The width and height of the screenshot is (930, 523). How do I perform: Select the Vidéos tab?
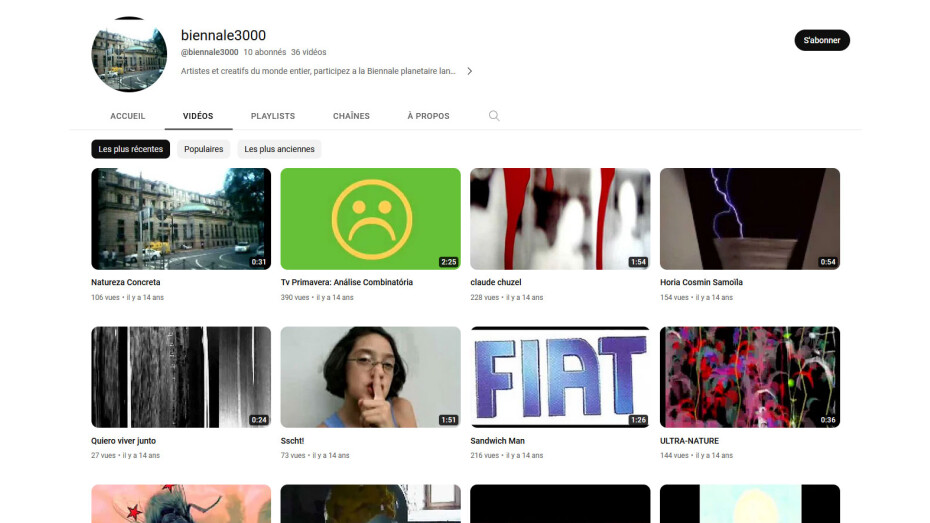click(x=198, y=116)
